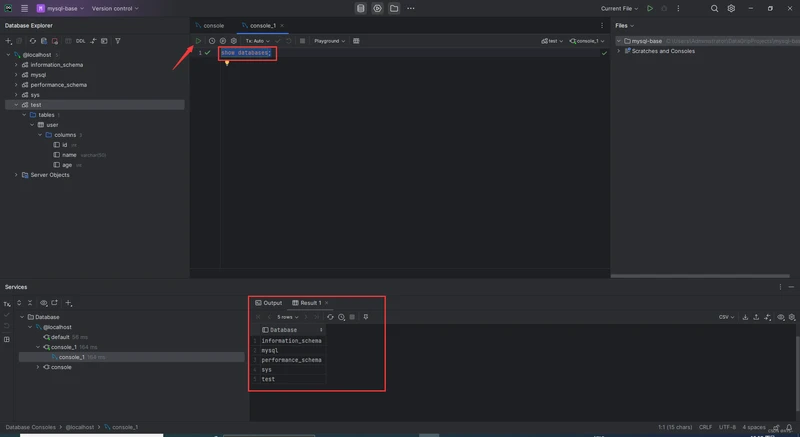Click the Database column header in results
800x437 pixels.
coord(292,330)
